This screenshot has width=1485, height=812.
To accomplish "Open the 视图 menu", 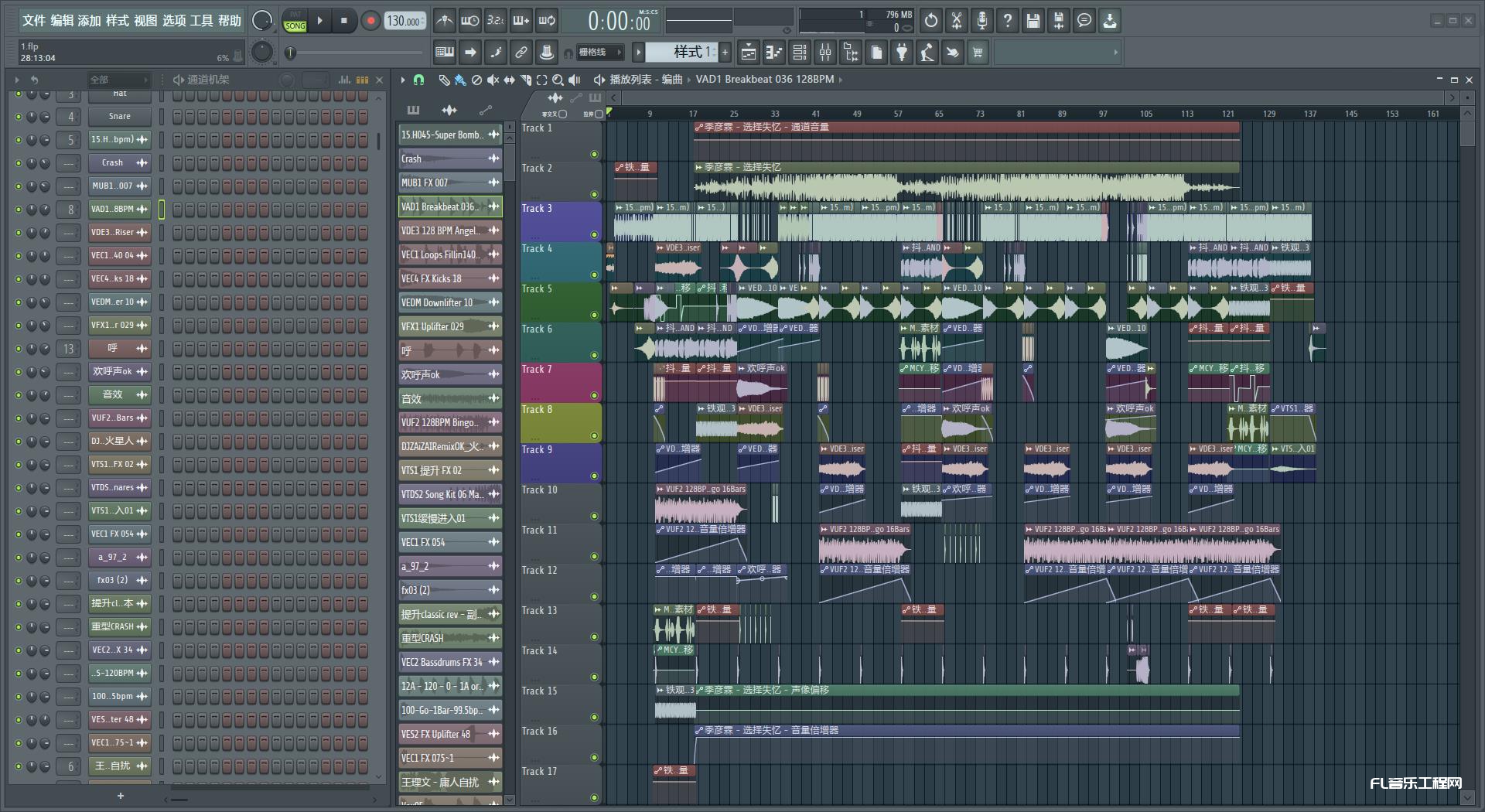I will coord(145,21).
